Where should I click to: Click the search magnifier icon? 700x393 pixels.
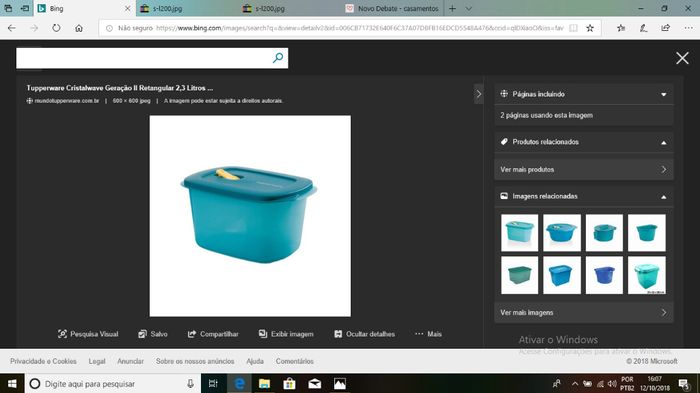coord(278,58)
